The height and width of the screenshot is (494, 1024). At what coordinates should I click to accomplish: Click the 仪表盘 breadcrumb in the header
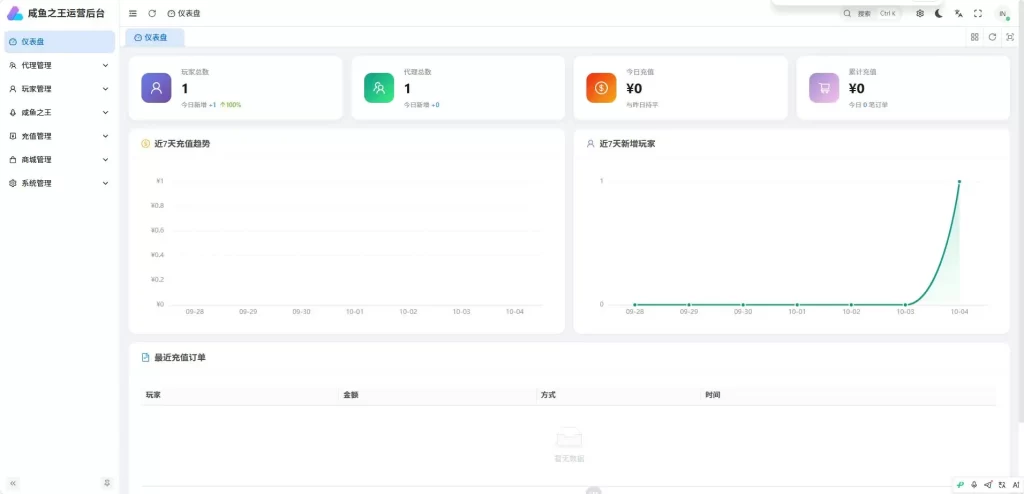184,13
